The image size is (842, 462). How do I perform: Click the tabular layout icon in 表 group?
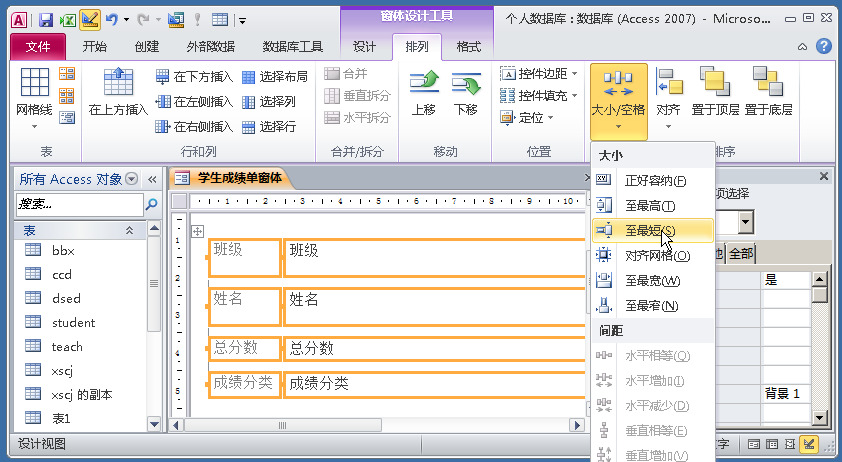coord(67,96)
